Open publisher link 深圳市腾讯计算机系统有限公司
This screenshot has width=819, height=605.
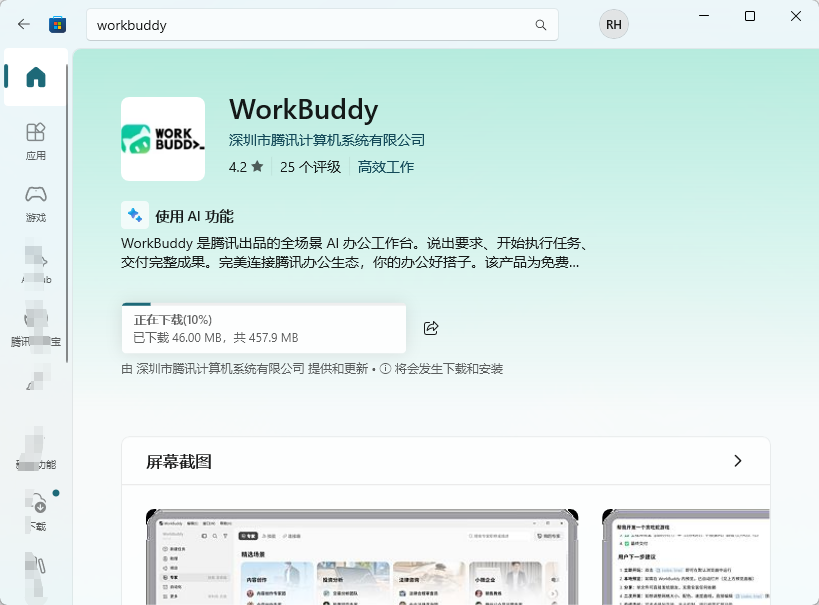tap(326, 140)
